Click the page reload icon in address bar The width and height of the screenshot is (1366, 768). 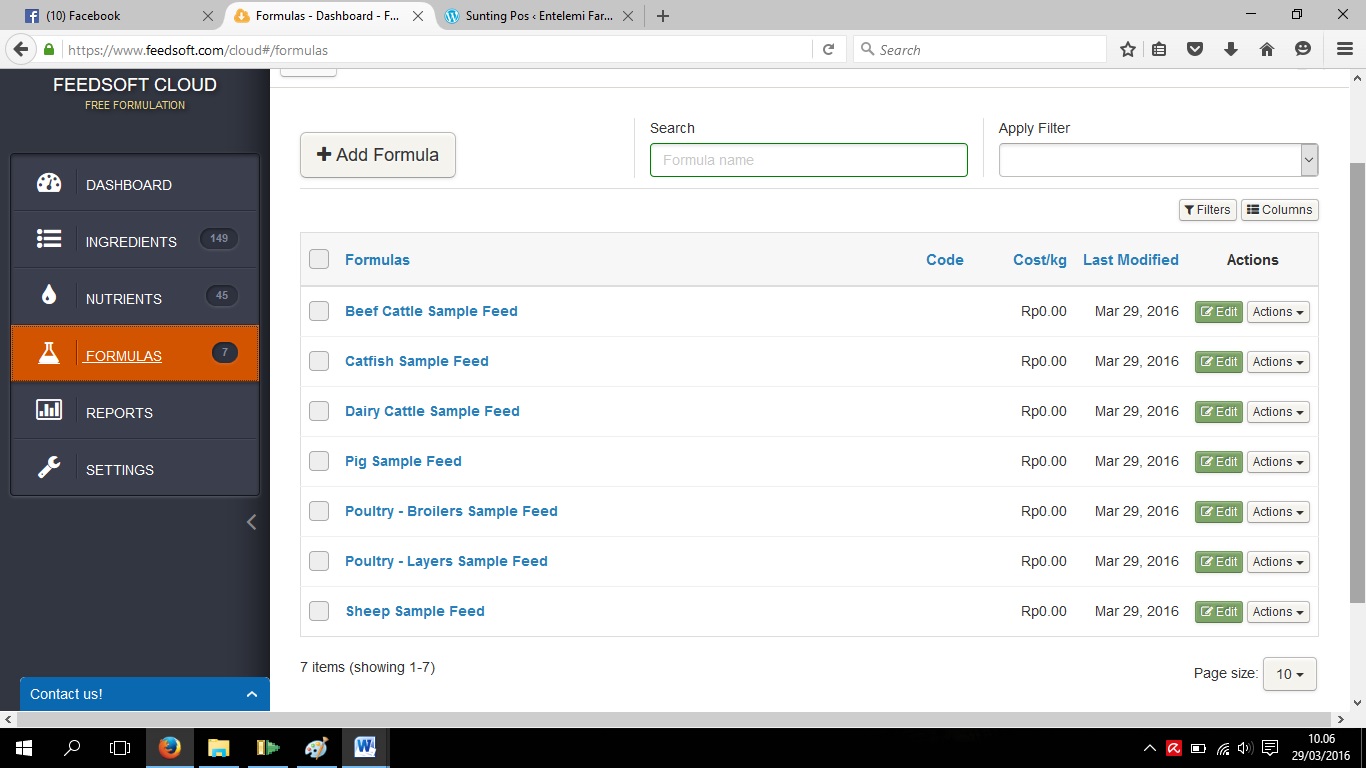(828, 49)
